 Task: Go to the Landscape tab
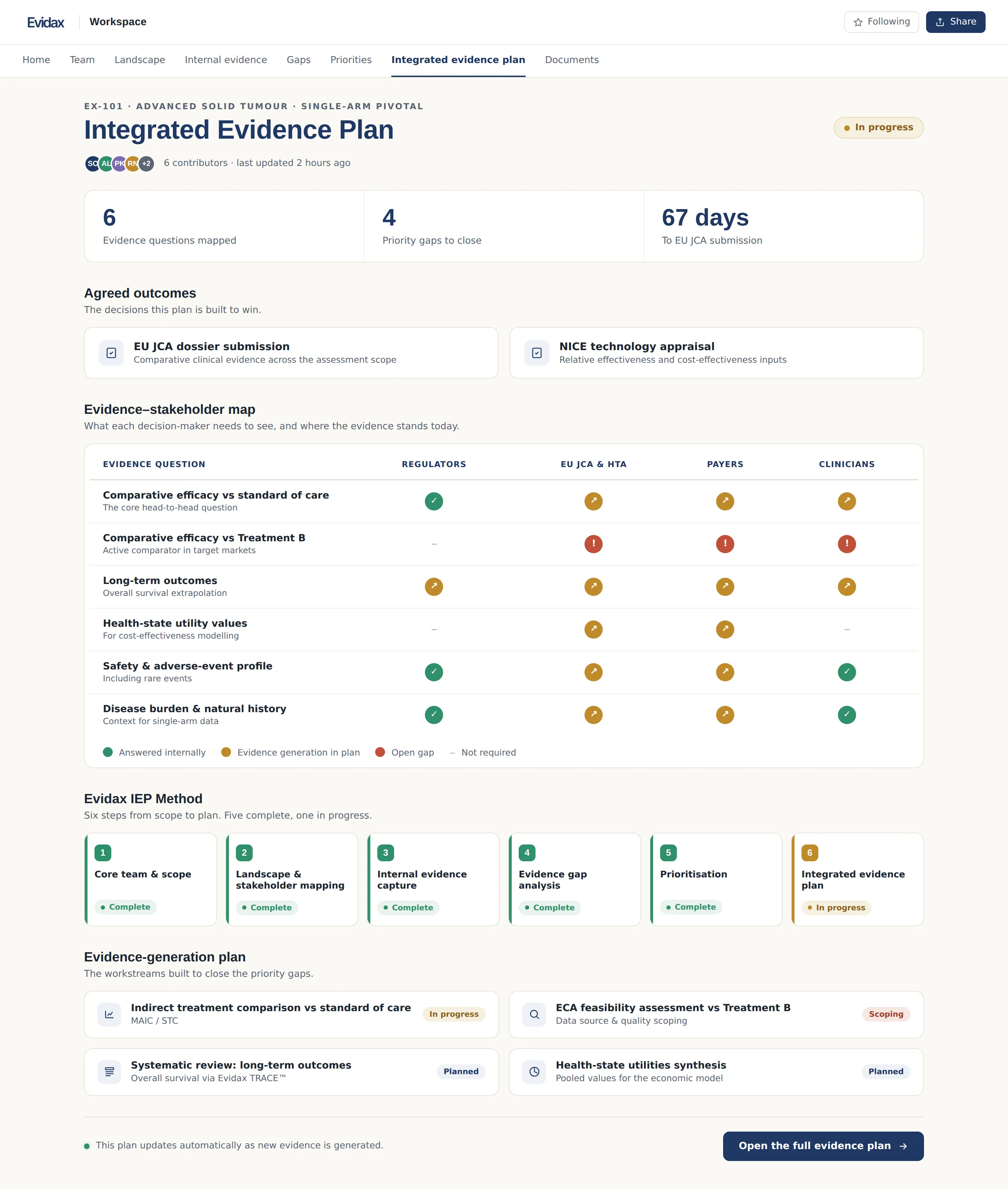[x=139, y=60]
